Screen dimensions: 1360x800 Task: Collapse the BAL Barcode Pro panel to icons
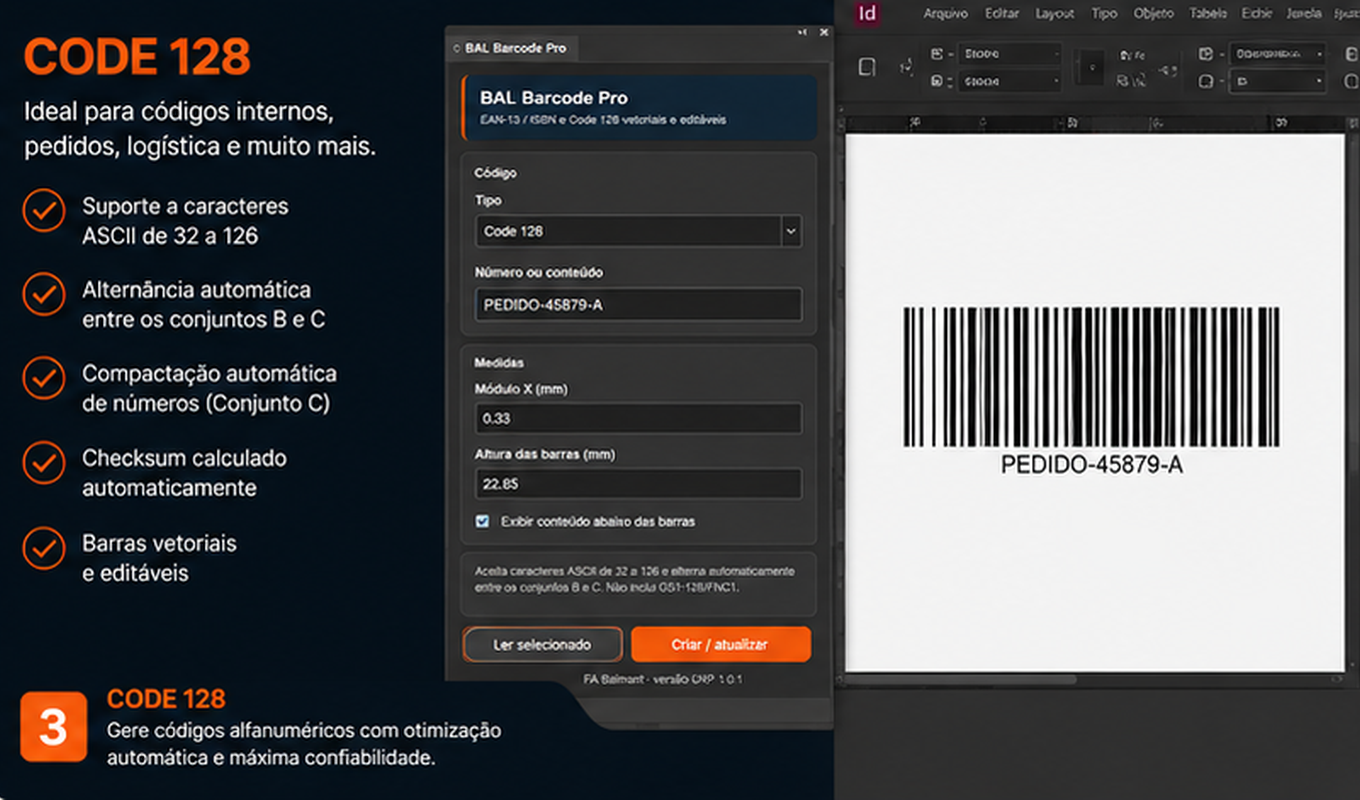click(x=802, y=32)
